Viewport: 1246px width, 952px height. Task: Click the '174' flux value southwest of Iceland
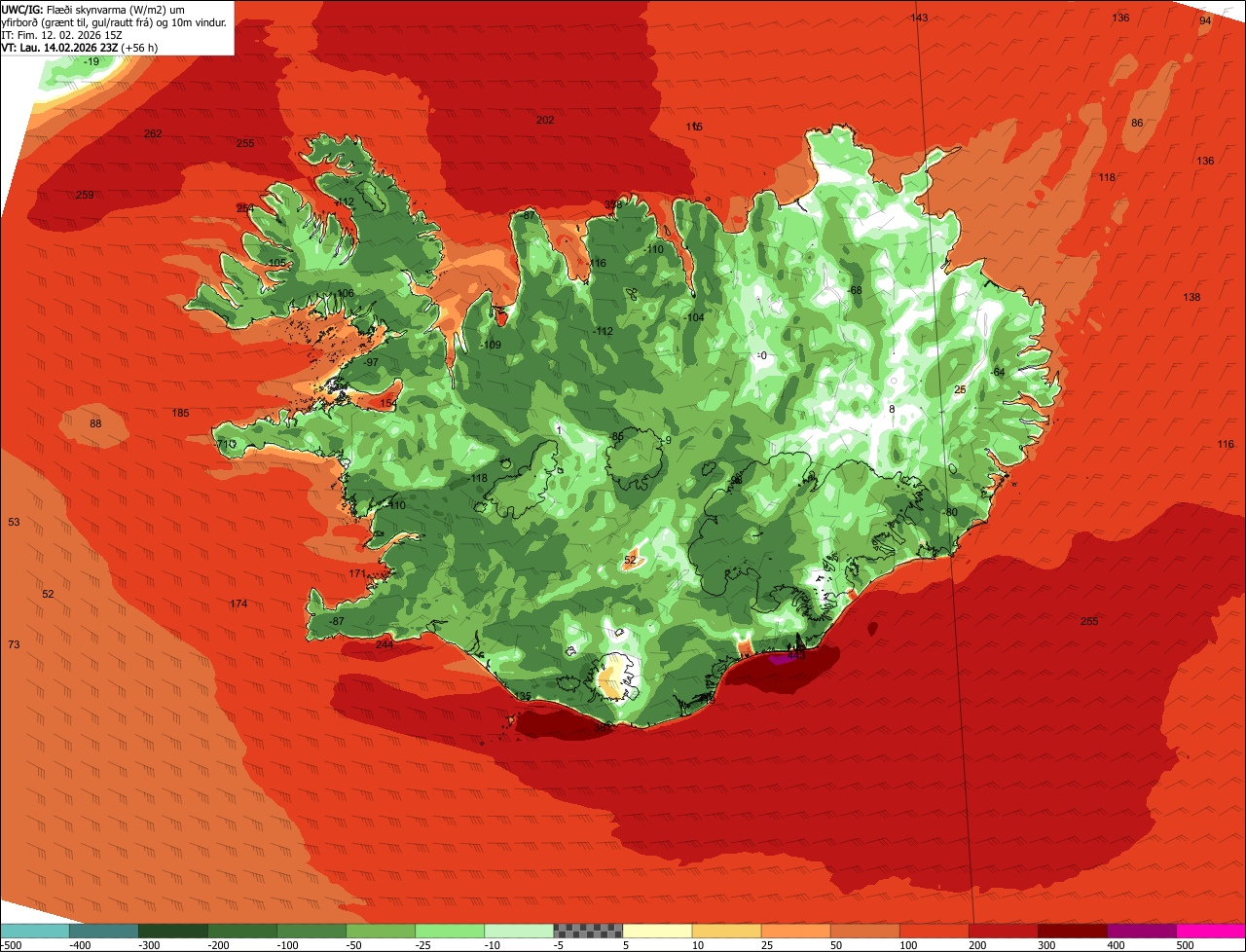pyautogui.click(x=238, y=604)
